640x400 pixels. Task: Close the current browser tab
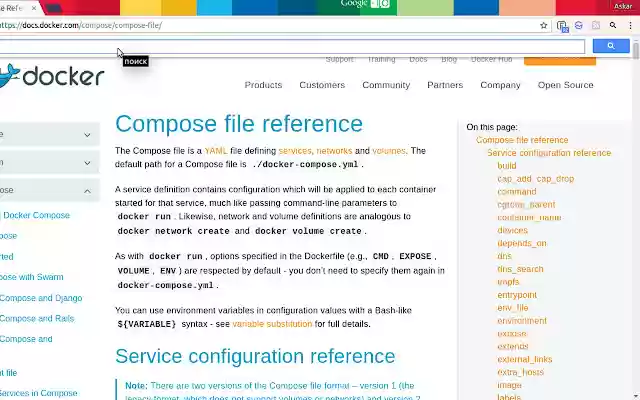click(x=34, y=8)
